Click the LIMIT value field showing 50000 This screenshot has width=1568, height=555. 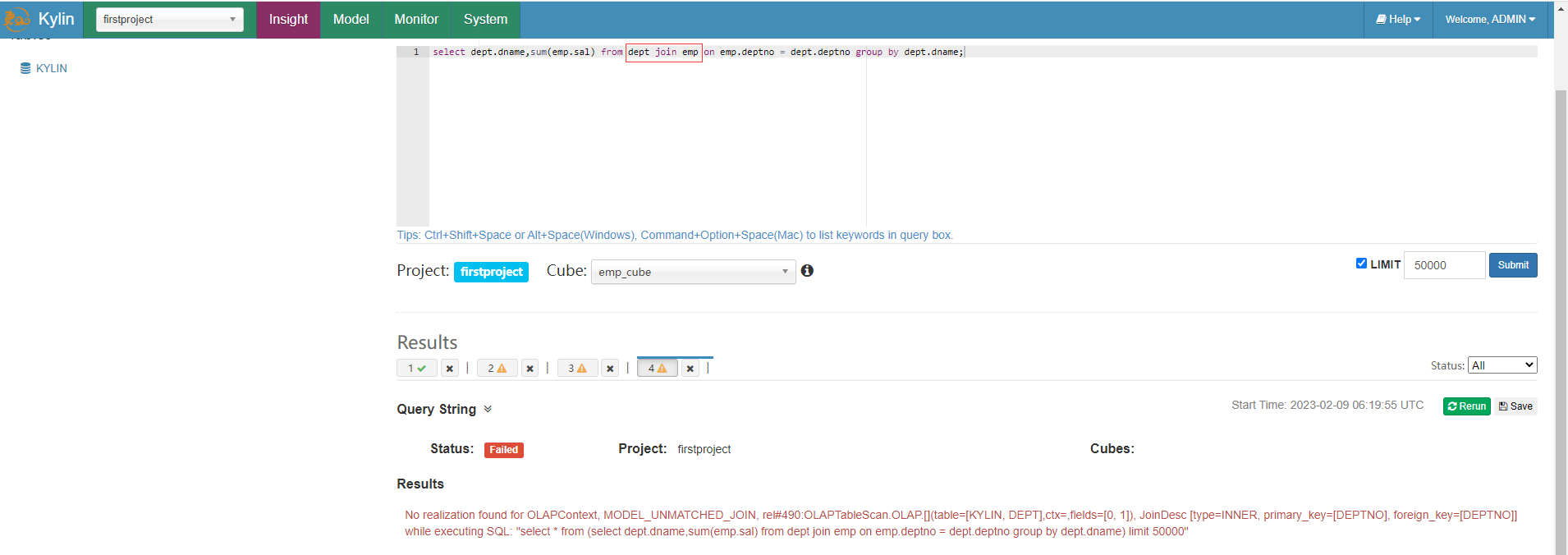tap(1444, 265)
